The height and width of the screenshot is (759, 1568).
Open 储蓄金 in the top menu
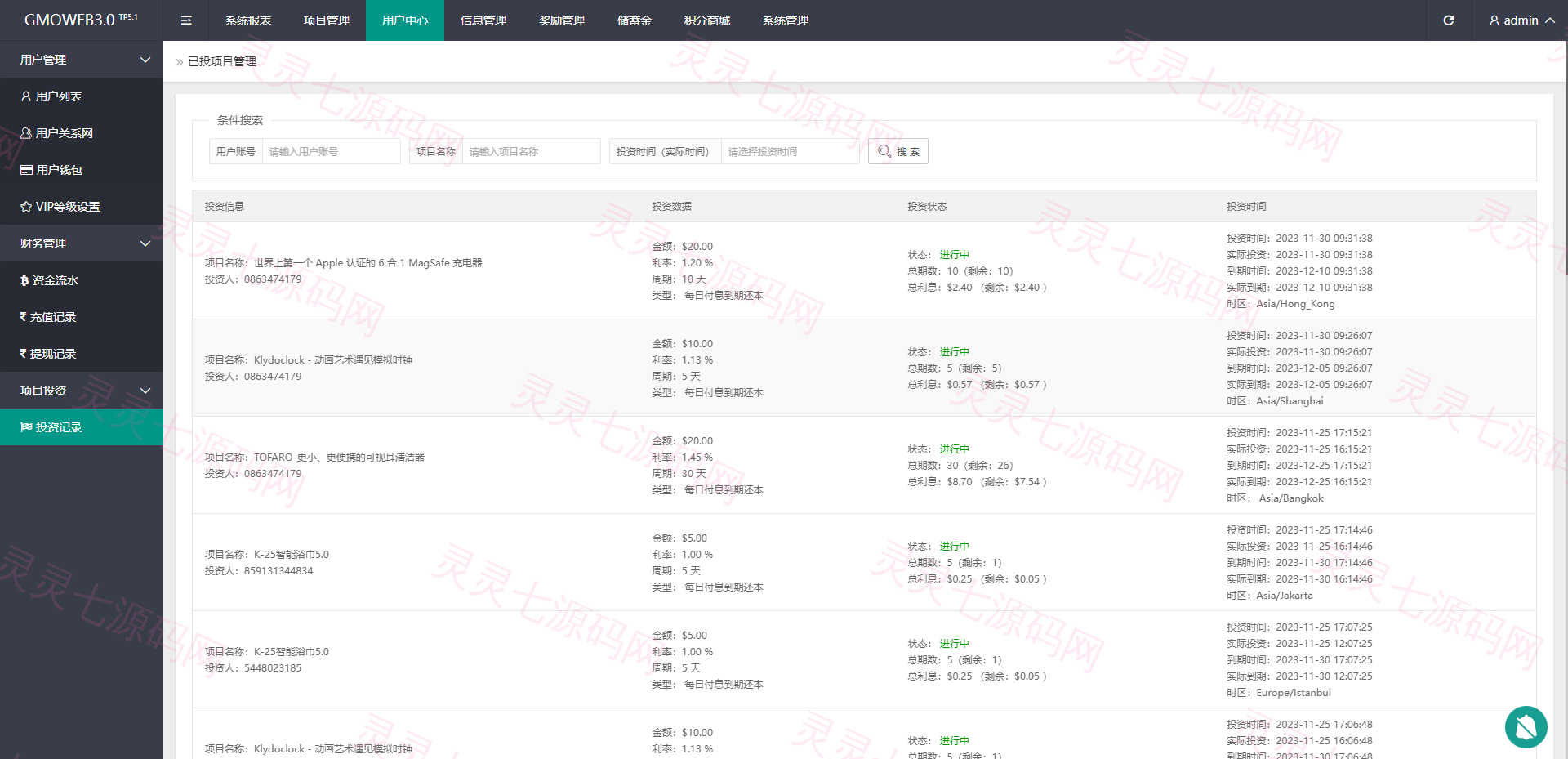[635, 20]
